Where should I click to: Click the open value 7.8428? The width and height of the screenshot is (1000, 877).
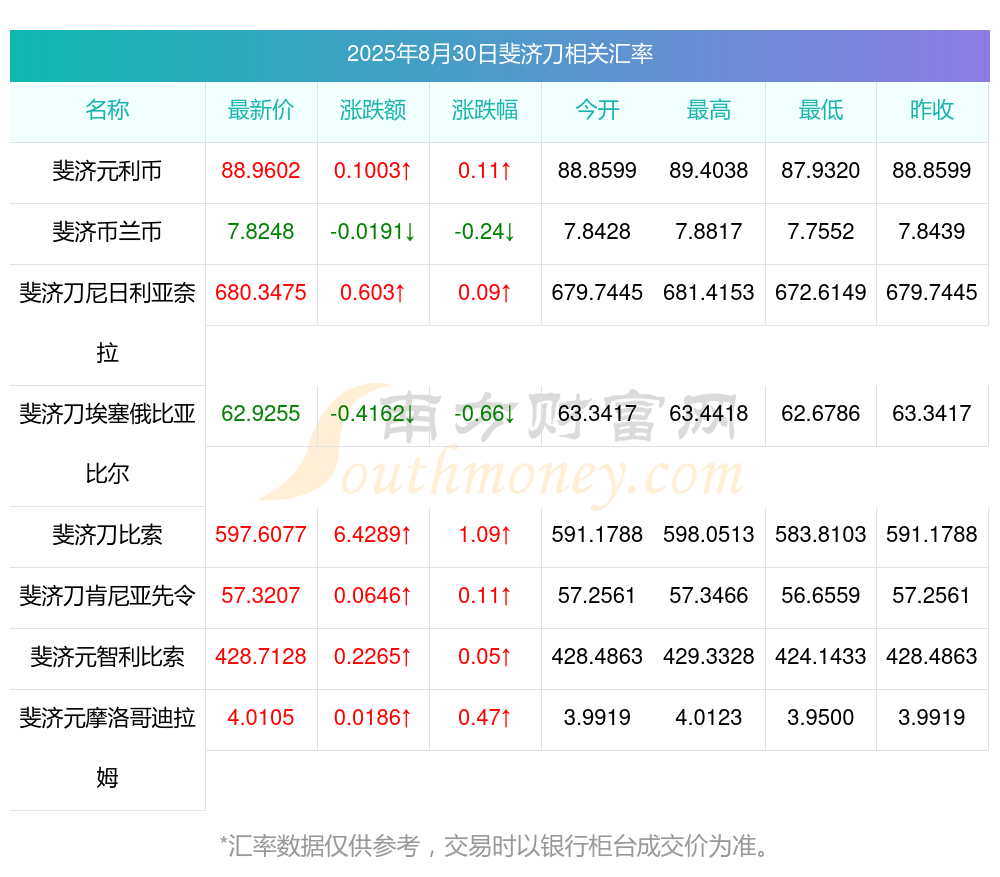[597, 231]
